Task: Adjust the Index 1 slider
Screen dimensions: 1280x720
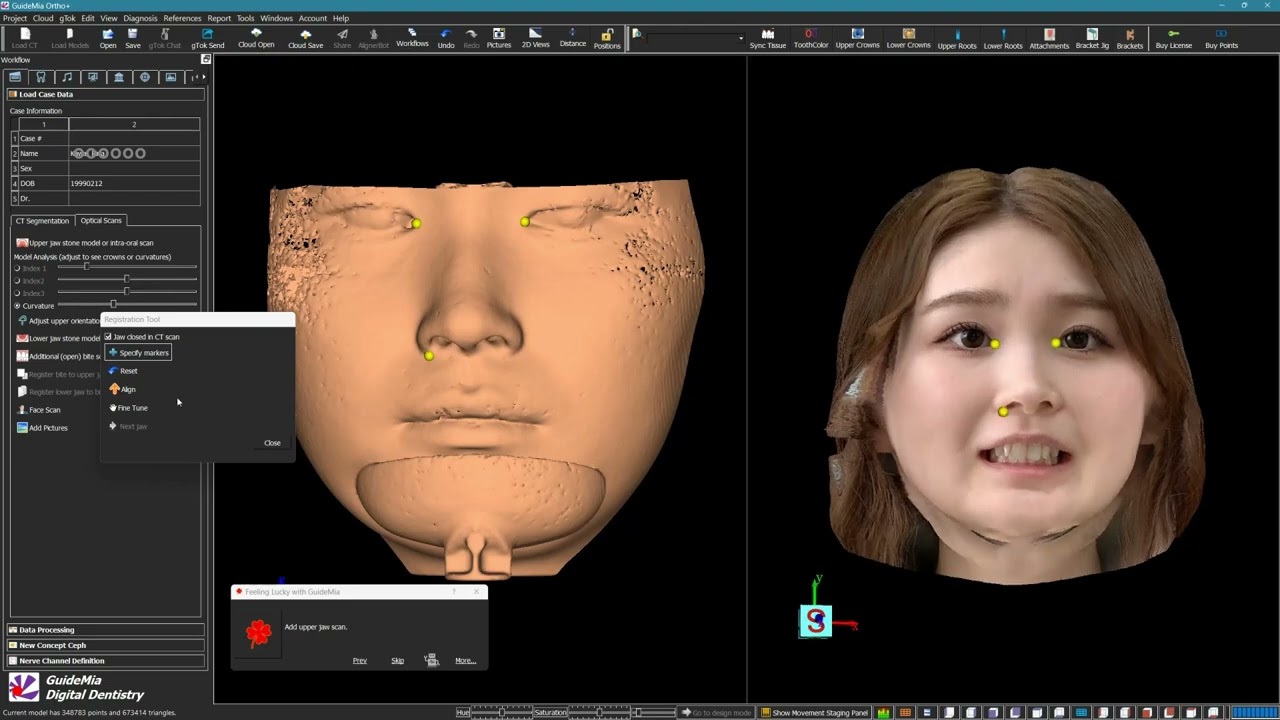Action: (x=127, y=267)
